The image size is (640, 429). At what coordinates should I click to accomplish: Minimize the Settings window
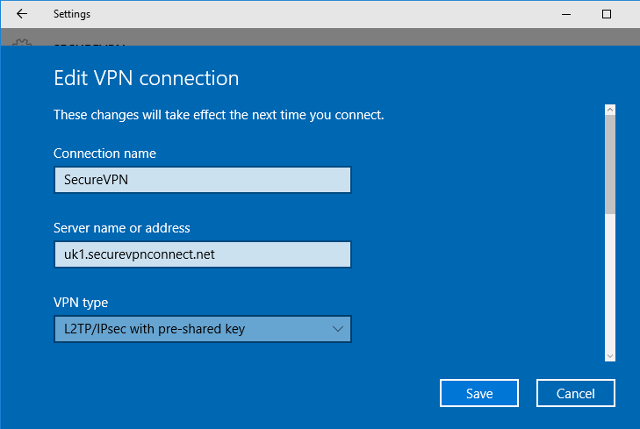[560, 15]
